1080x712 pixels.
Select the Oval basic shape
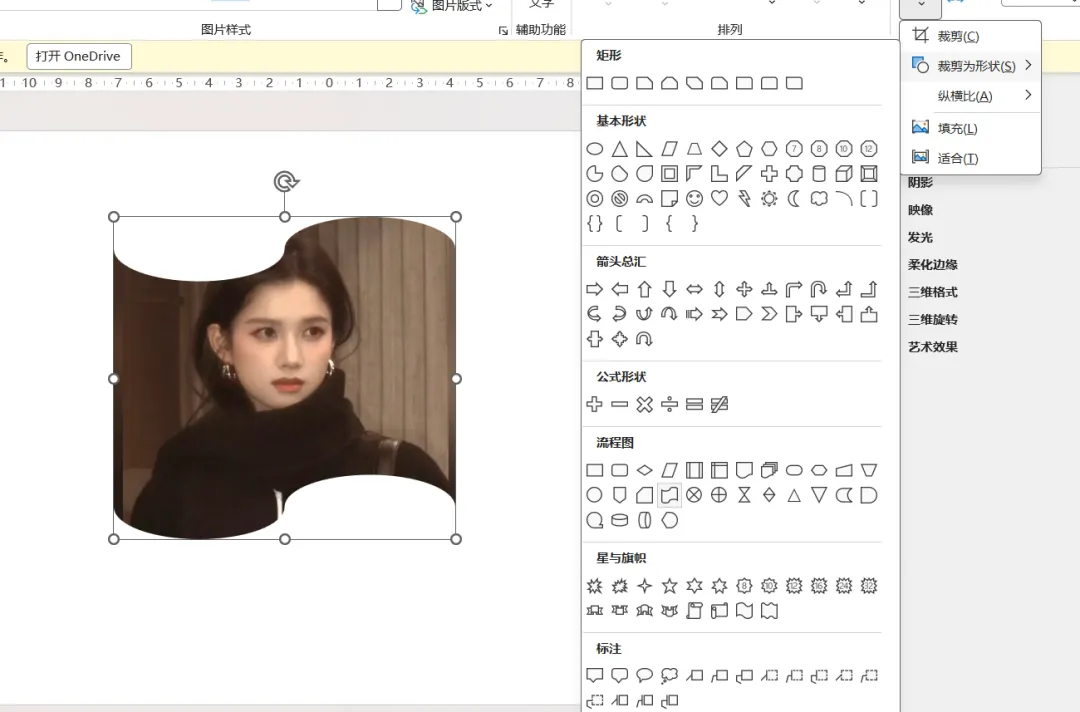click(595, 149)
